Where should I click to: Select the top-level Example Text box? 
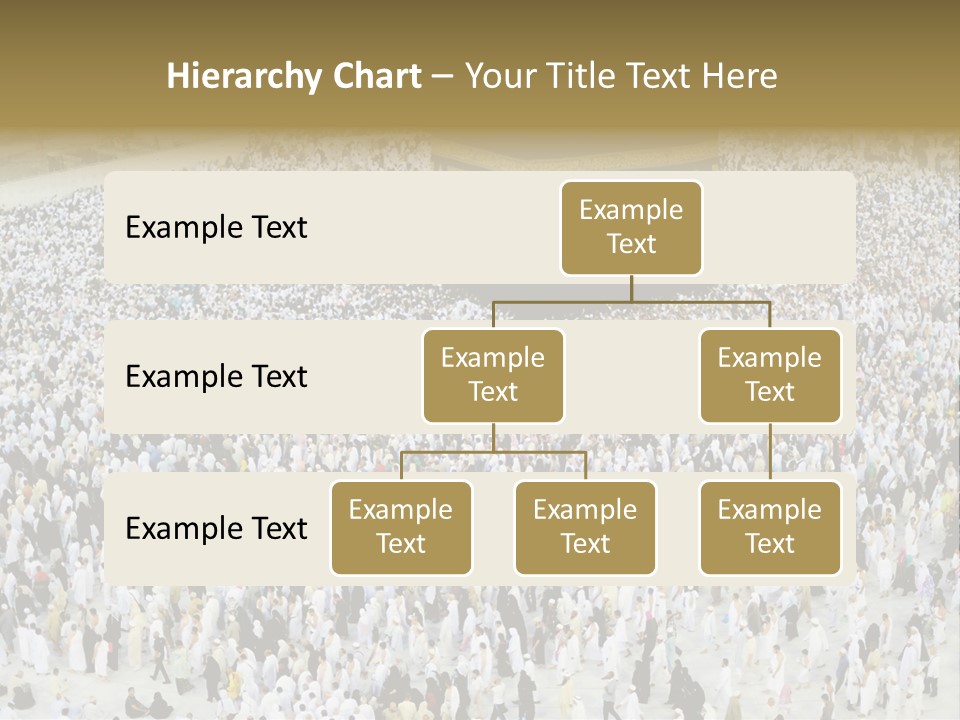[x=631, y=228]
